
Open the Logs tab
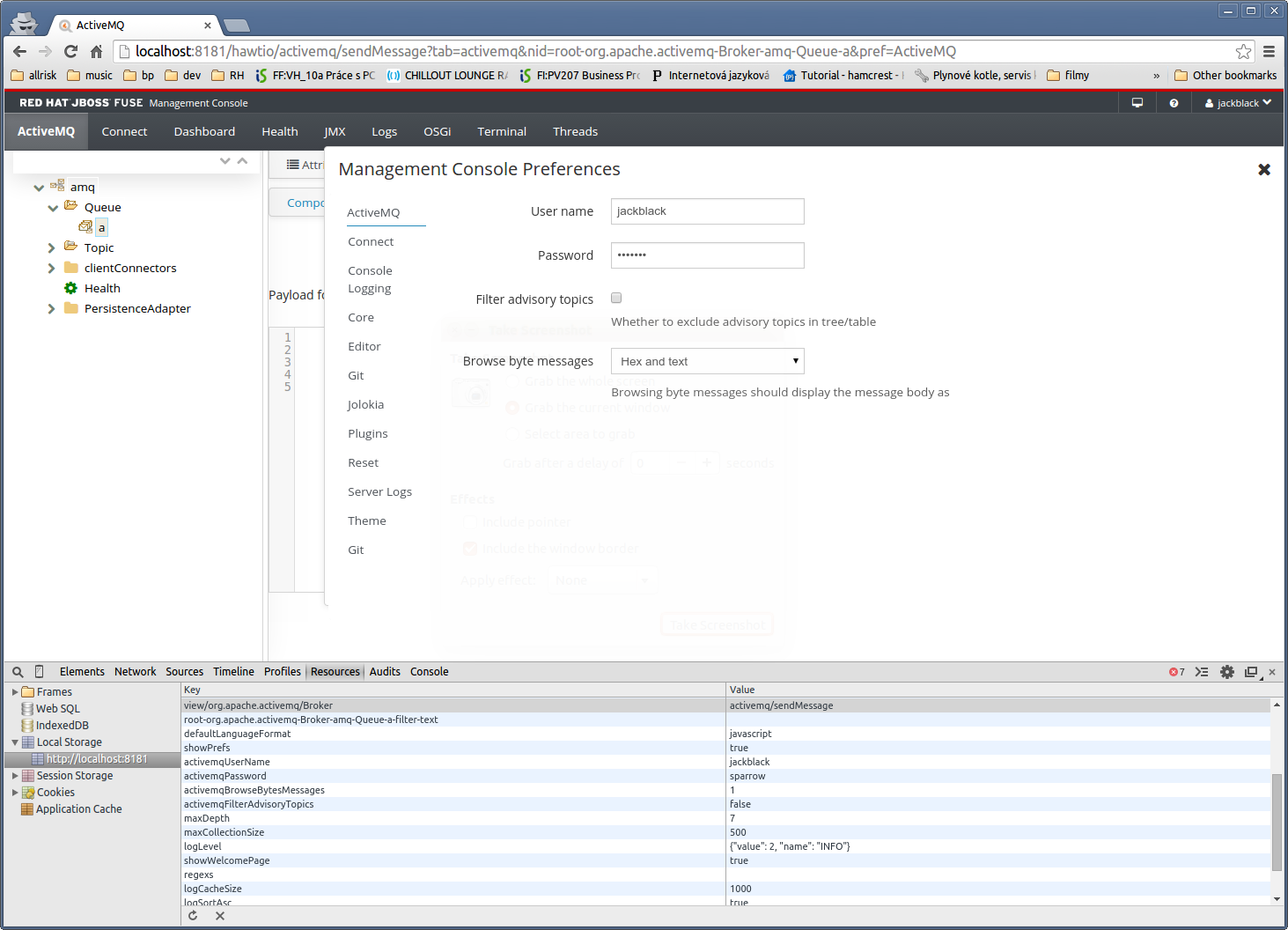[x=384, y=131]
